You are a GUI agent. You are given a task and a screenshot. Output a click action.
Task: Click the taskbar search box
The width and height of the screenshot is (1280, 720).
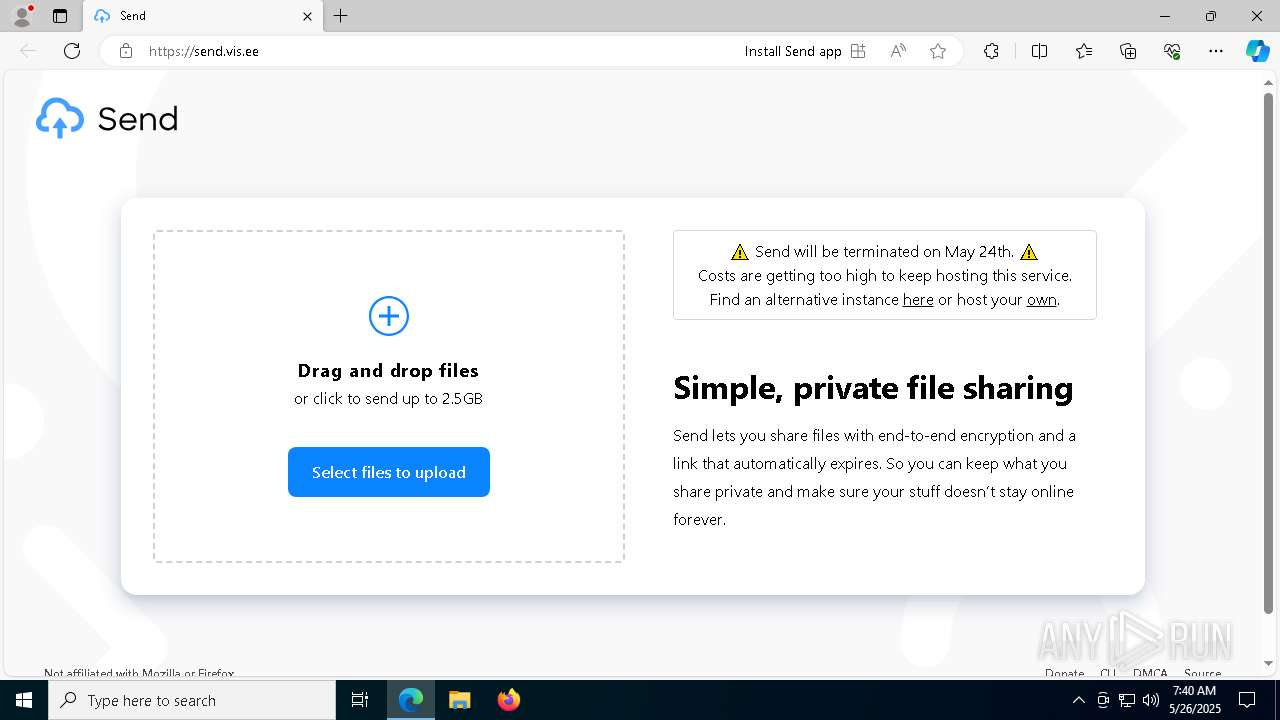192,700
